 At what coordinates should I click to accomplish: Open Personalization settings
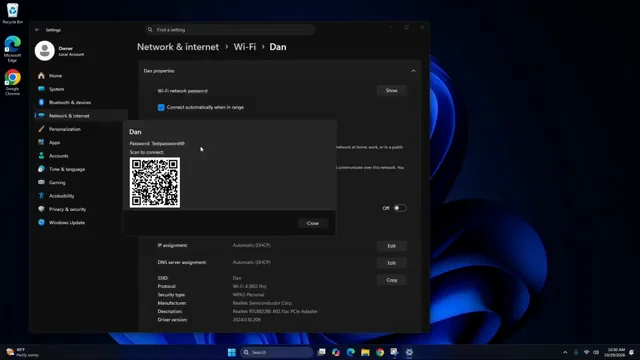click(x=64, y=129)
